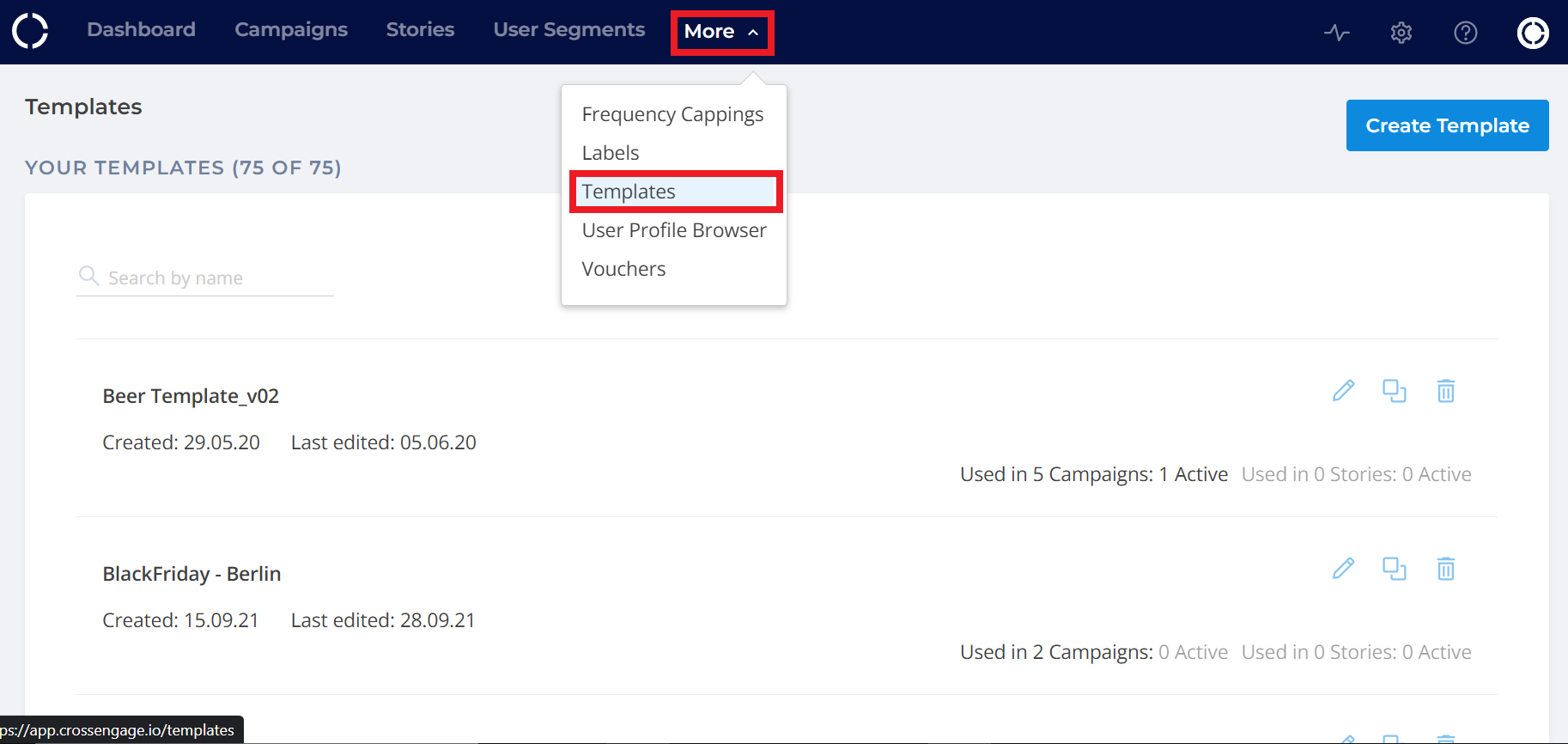
Task: Click the CrossEngage logo in the navbar
Action: pyautogui.click(x=30, y=31)
